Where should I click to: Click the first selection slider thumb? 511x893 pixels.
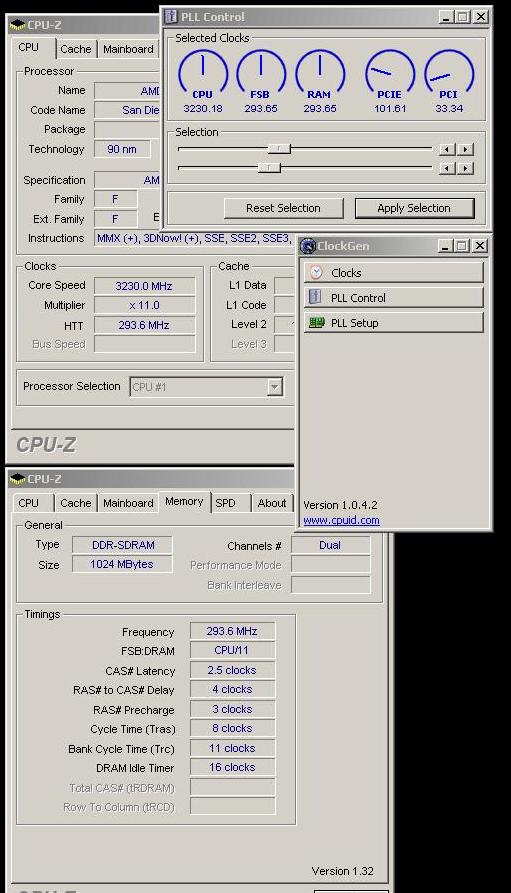click(279, 149)
